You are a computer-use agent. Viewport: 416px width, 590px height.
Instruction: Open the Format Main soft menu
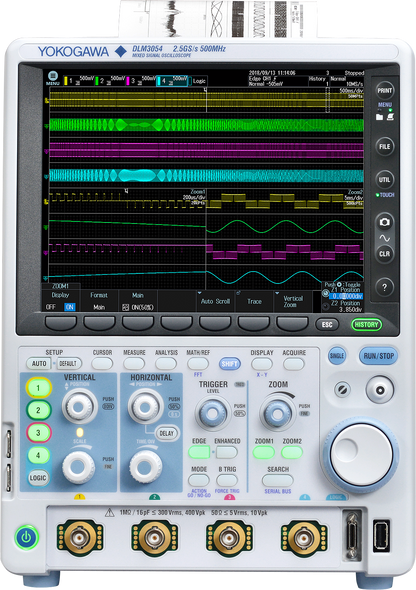click(99, 301)
